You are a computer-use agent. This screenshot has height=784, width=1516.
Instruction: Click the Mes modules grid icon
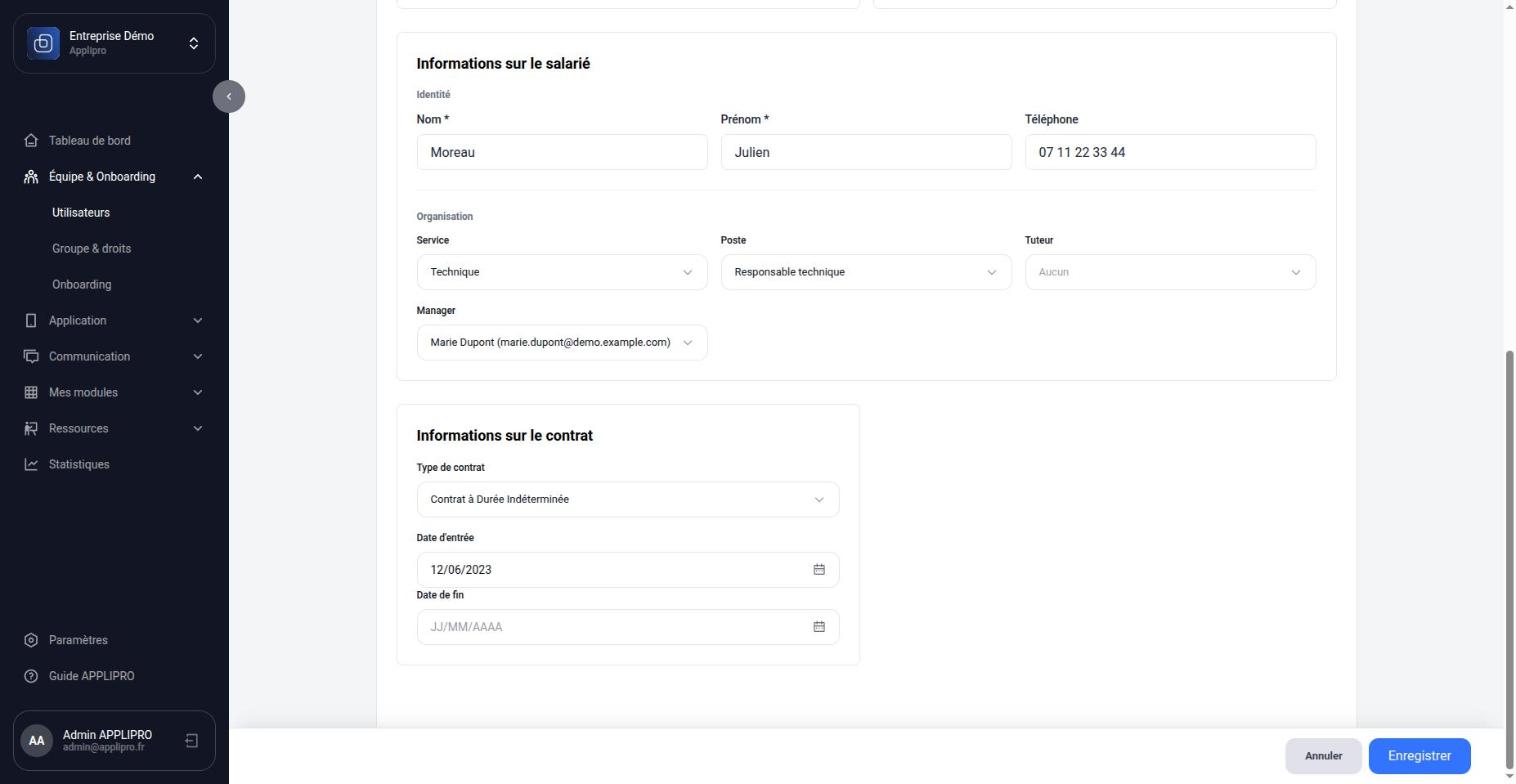tap(31, 393)
